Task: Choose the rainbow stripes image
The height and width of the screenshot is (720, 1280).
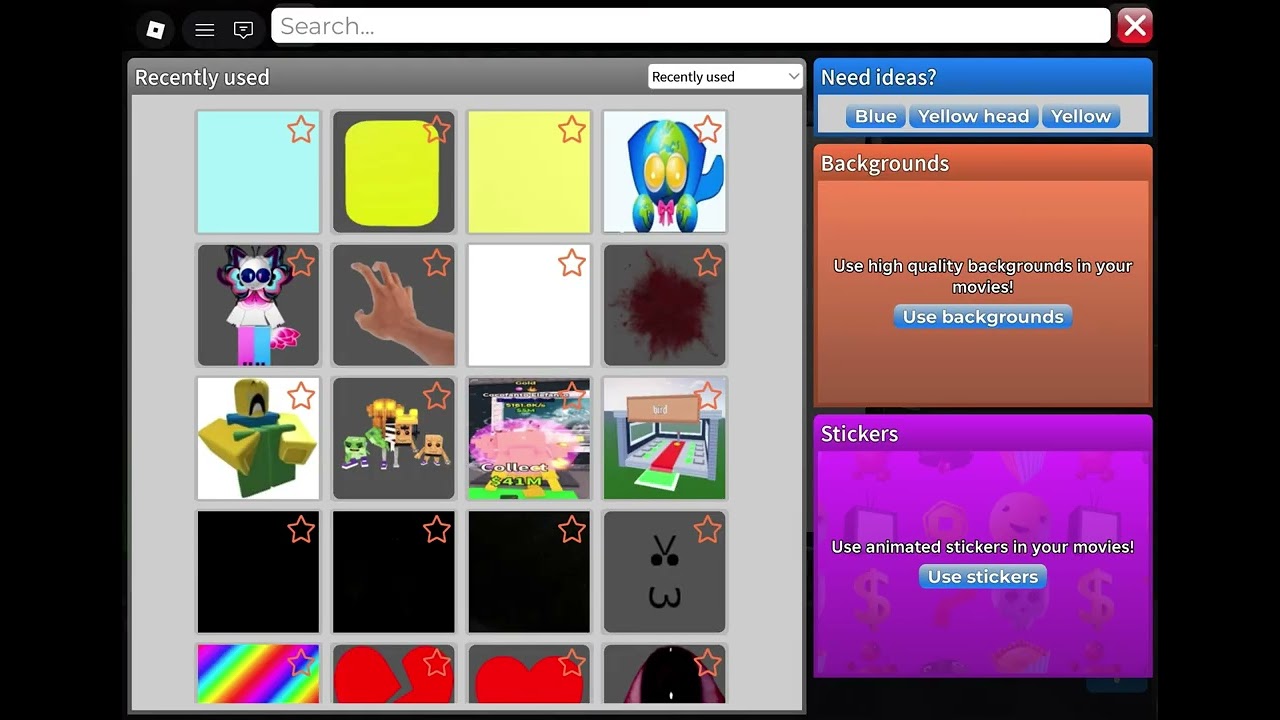Action: [x=258, y=674]
